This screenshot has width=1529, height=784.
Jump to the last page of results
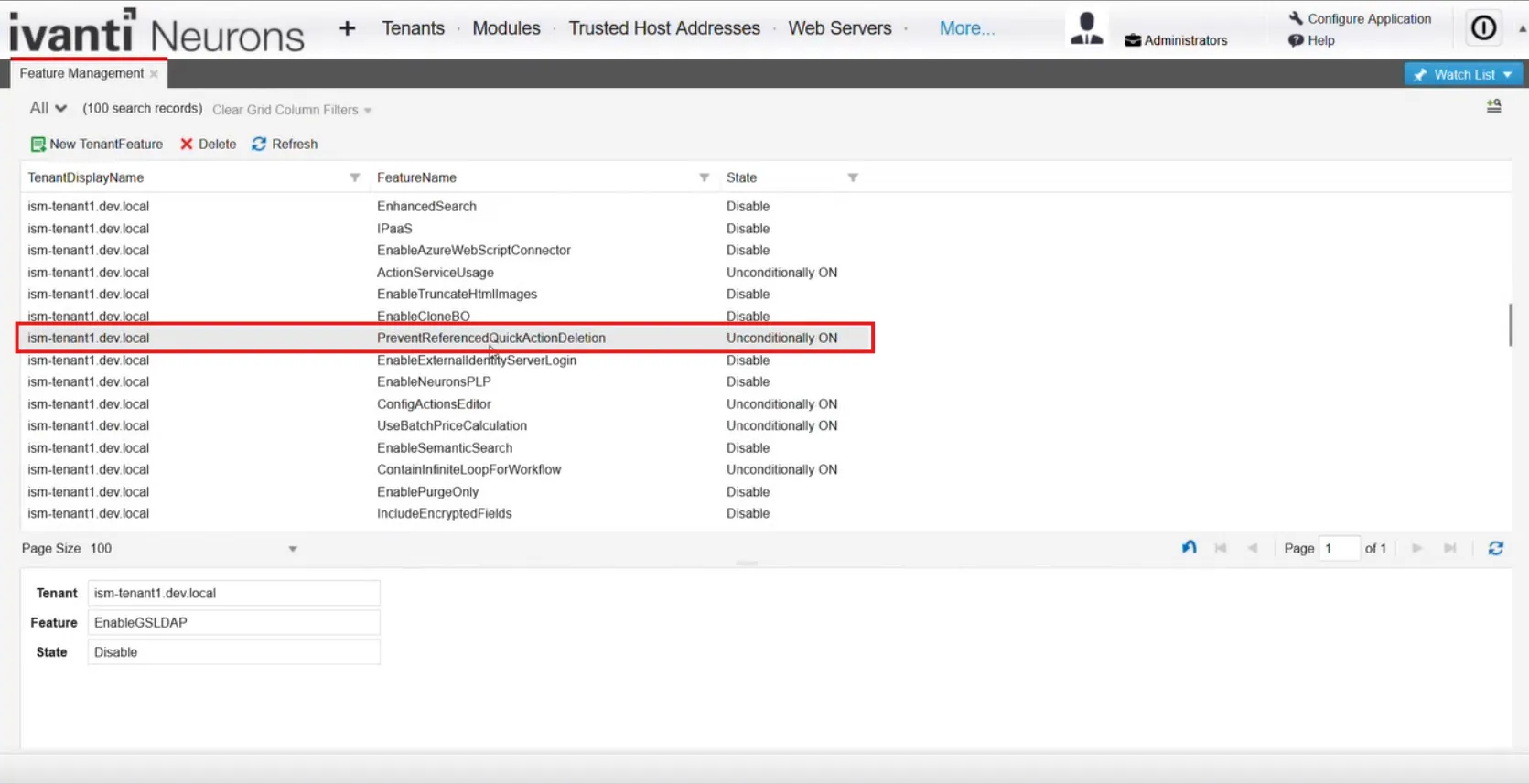pos(1449,548)
